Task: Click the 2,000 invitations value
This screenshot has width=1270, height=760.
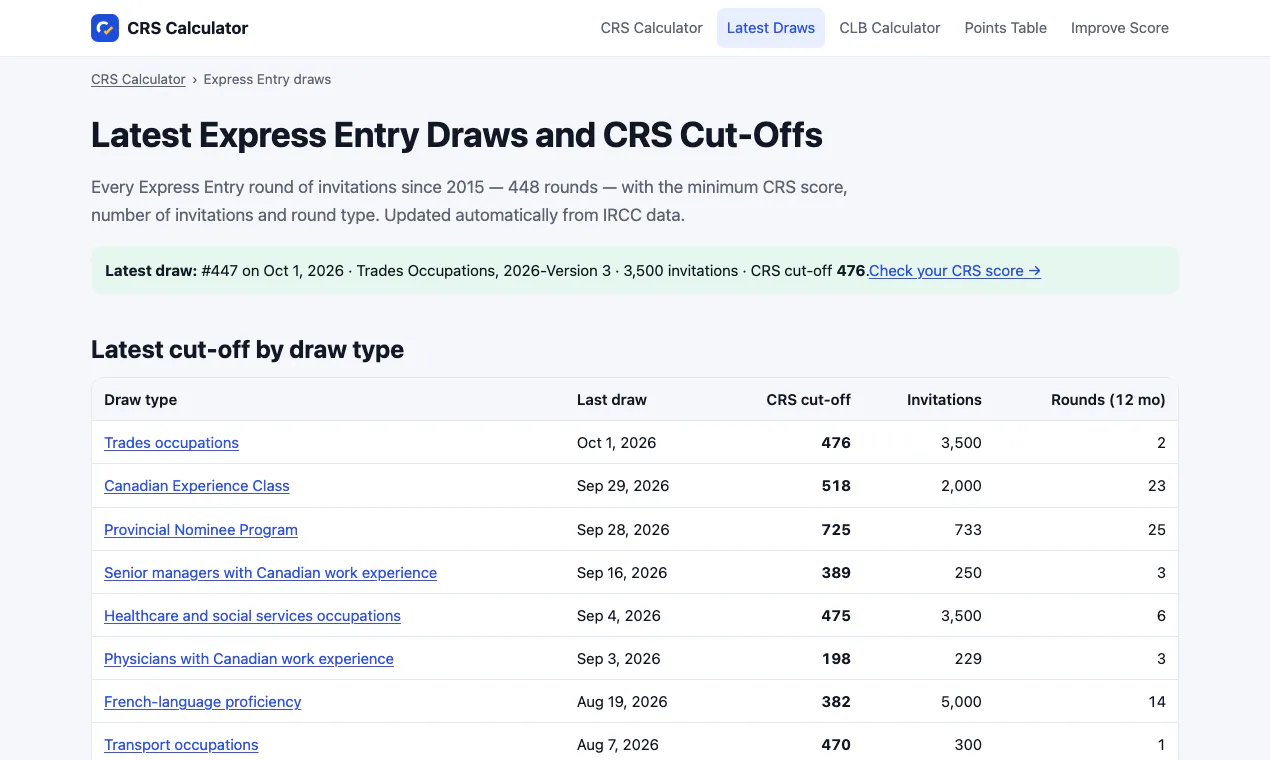Action: pyautogui.click(x=961, y=486)
